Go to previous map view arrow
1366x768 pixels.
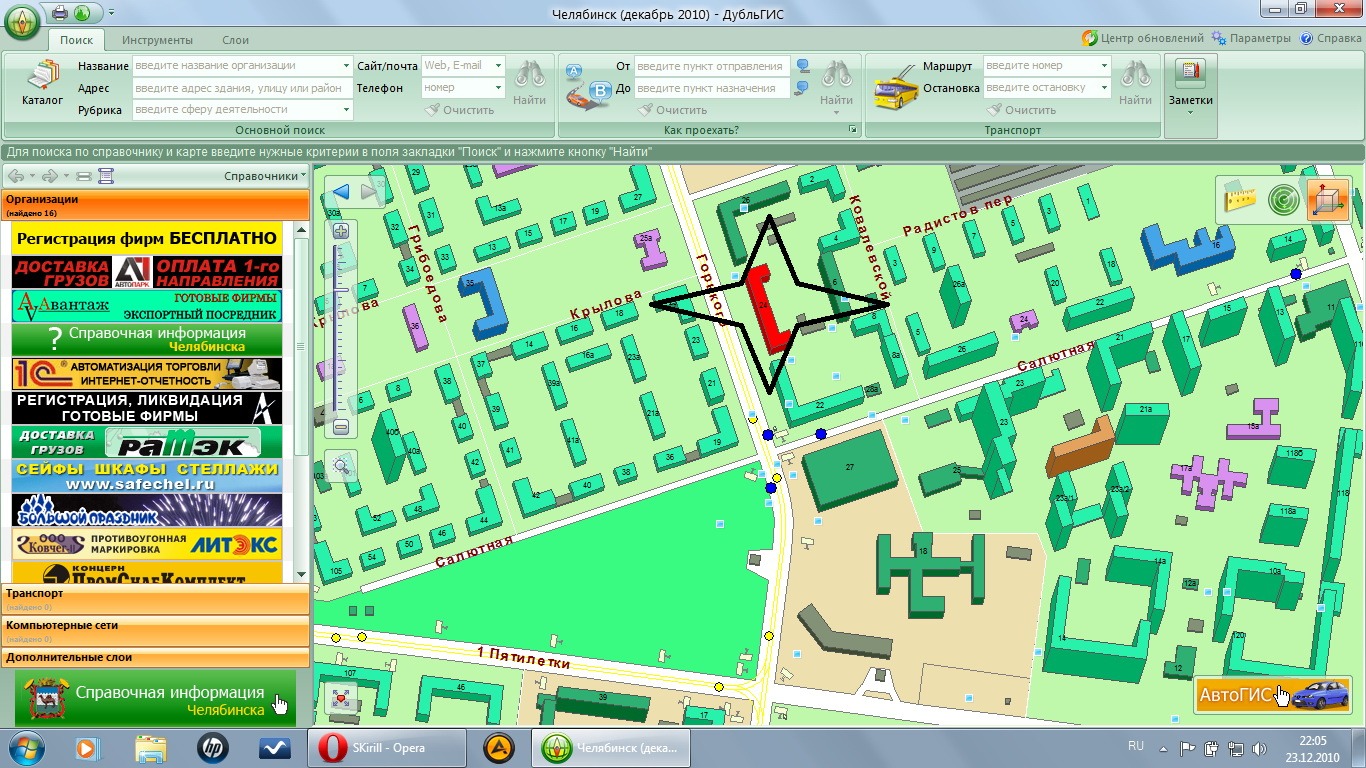[x=341, y=191]
